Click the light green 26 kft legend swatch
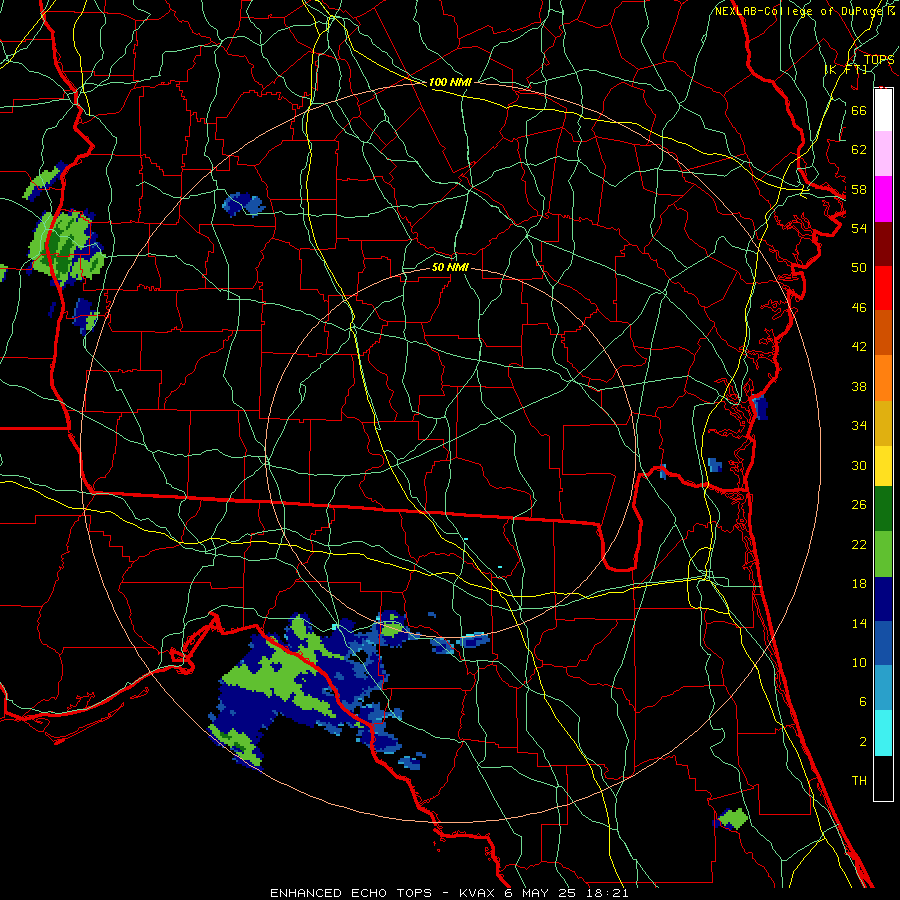900x900 pixels. (x=883, y=554)
